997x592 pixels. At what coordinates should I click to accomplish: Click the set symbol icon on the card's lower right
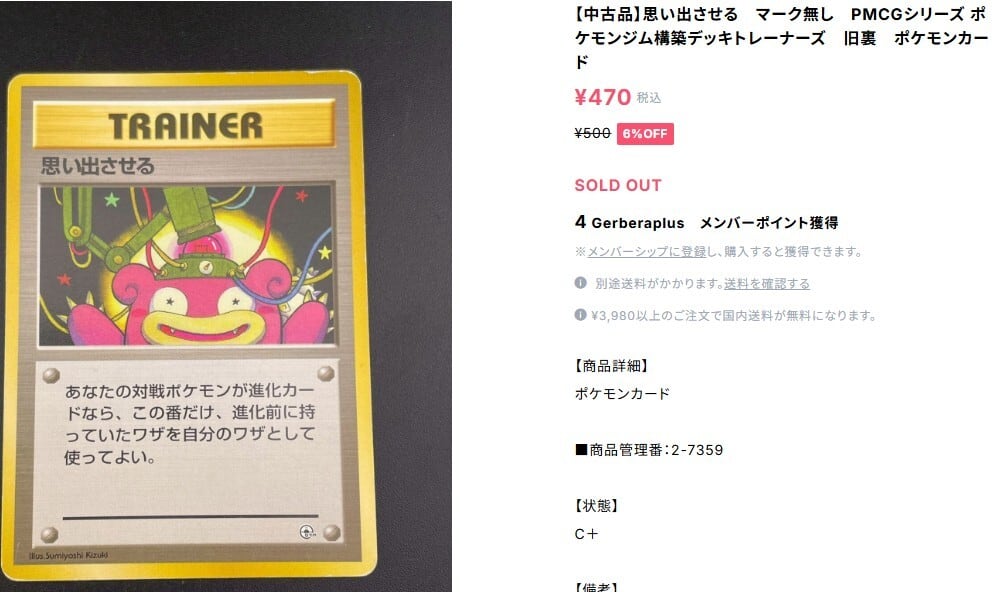point(307,533)
